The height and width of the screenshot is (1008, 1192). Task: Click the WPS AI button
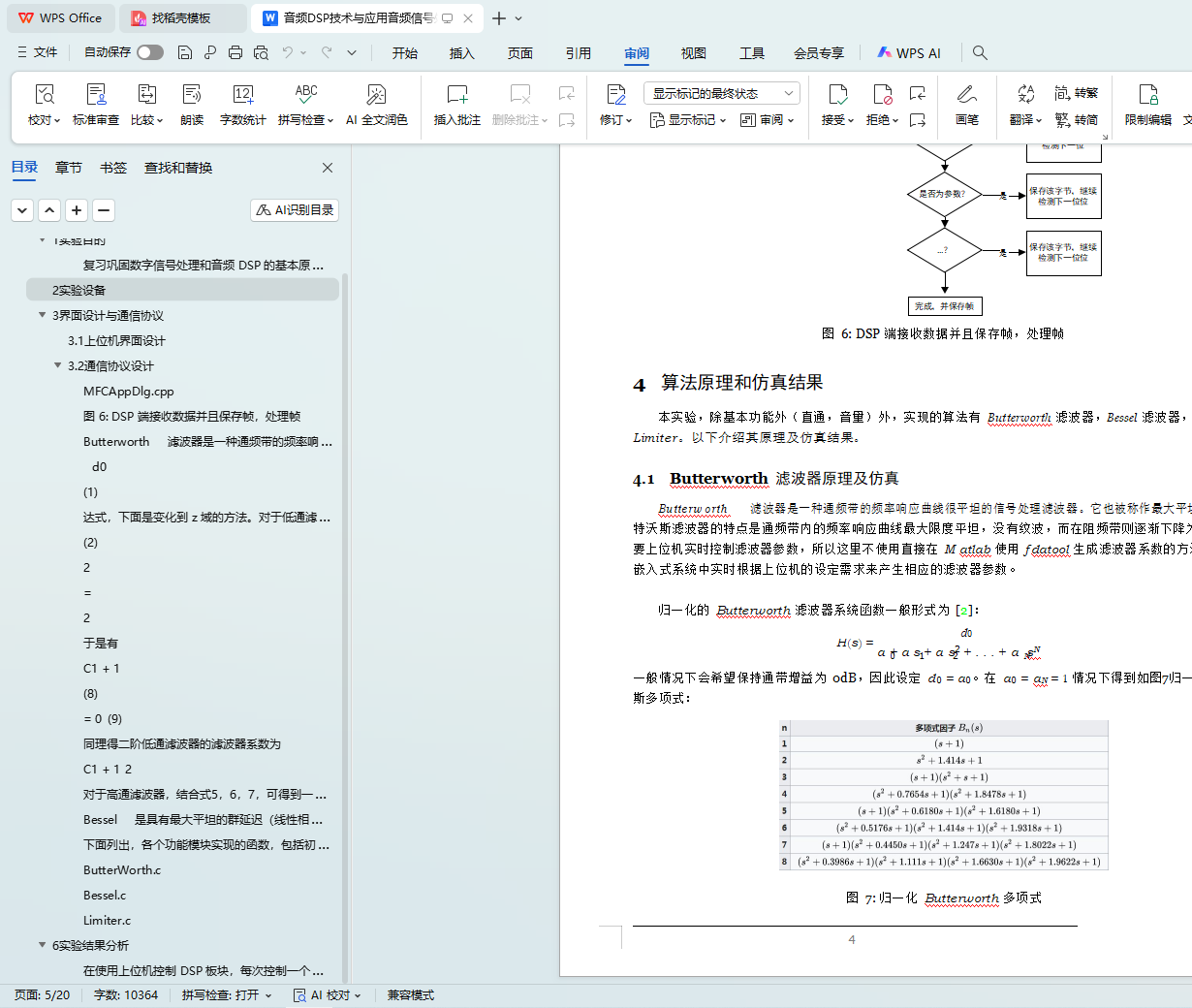909,53
